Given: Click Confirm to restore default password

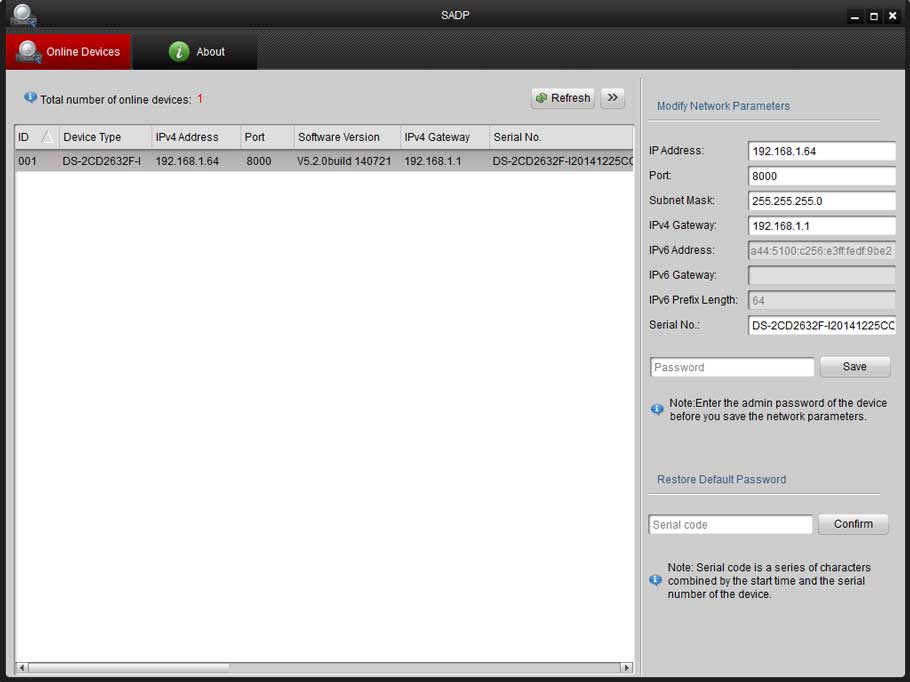Looking at the screenshot, I should [853, 524].
